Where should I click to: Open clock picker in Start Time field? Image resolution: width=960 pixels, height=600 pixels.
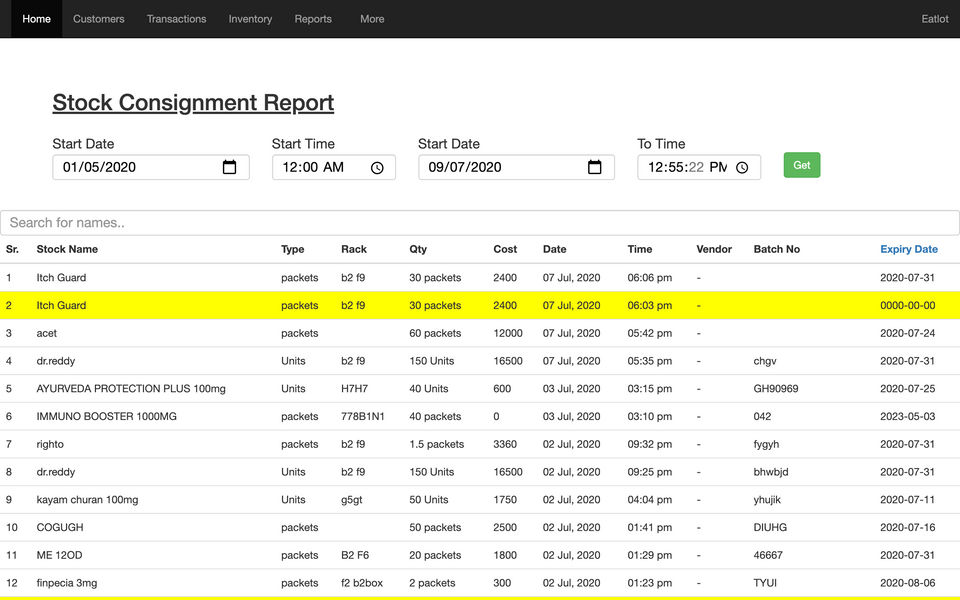point(377,168)
